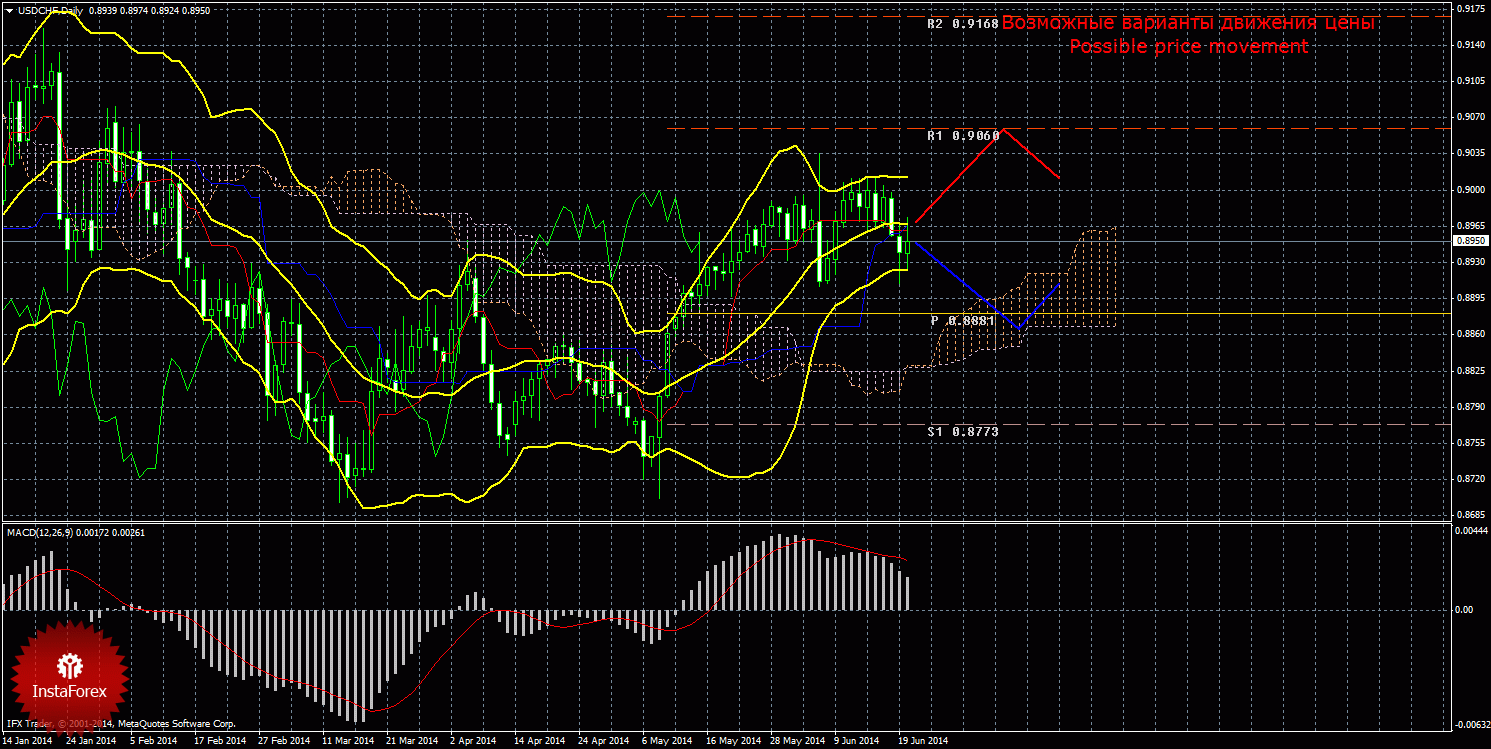
Task: Click the '14 Jan 2014' date label
Action: pyautogui.click(x=27, y=741)
